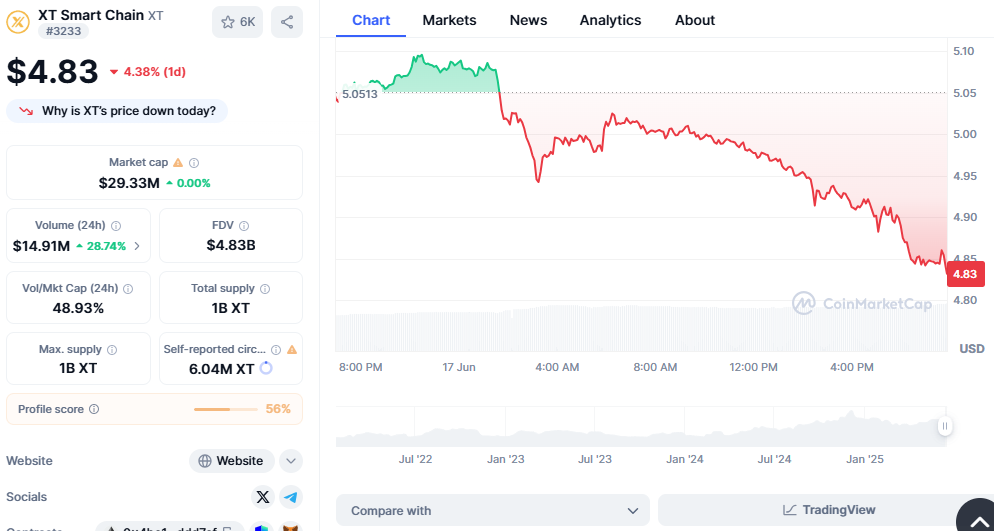The width and height of the screenshot is (994, 531).
Task: Switch to the News tab
Action: tap(528, 20)
